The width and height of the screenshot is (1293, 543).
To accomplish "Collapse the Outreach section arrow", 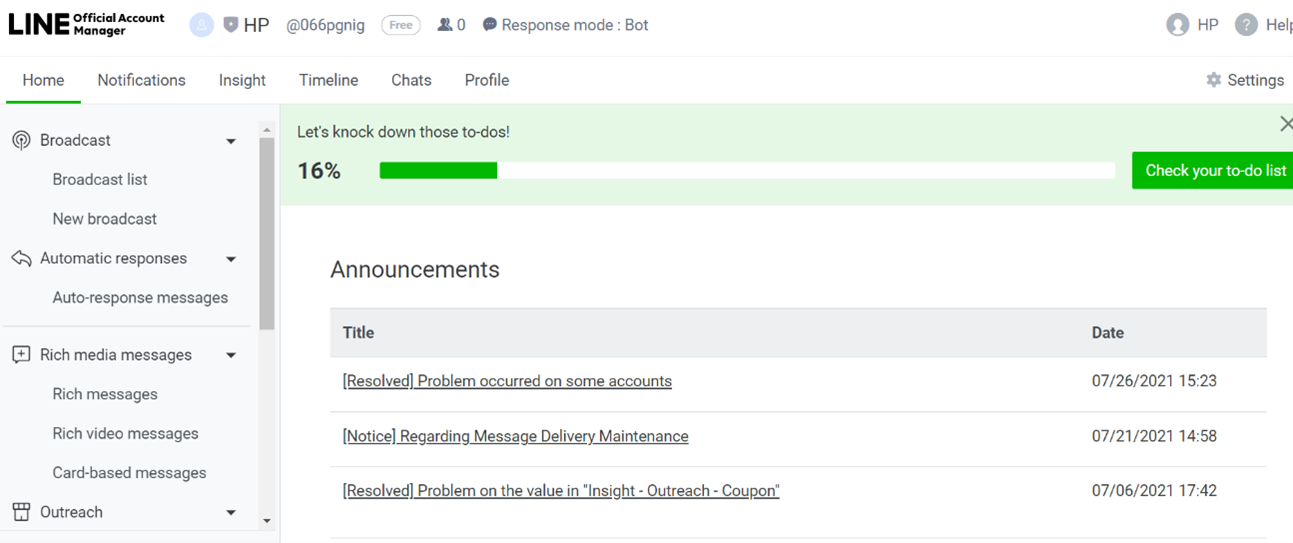I will pyautogui.click(x=231, y=513).
